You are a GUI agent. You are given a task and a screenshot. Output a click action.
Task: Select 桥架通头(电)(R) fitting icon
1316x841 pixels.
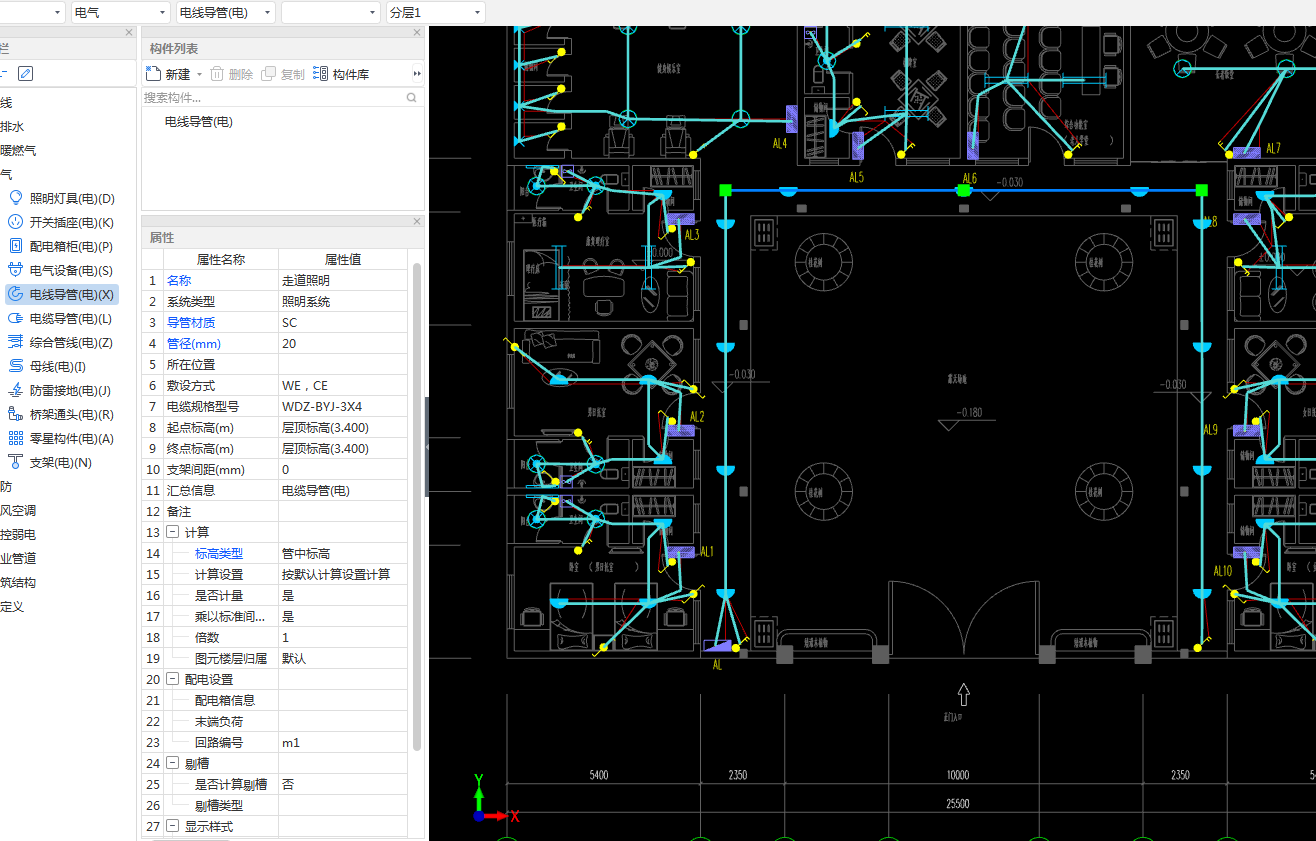click(15, 414)
